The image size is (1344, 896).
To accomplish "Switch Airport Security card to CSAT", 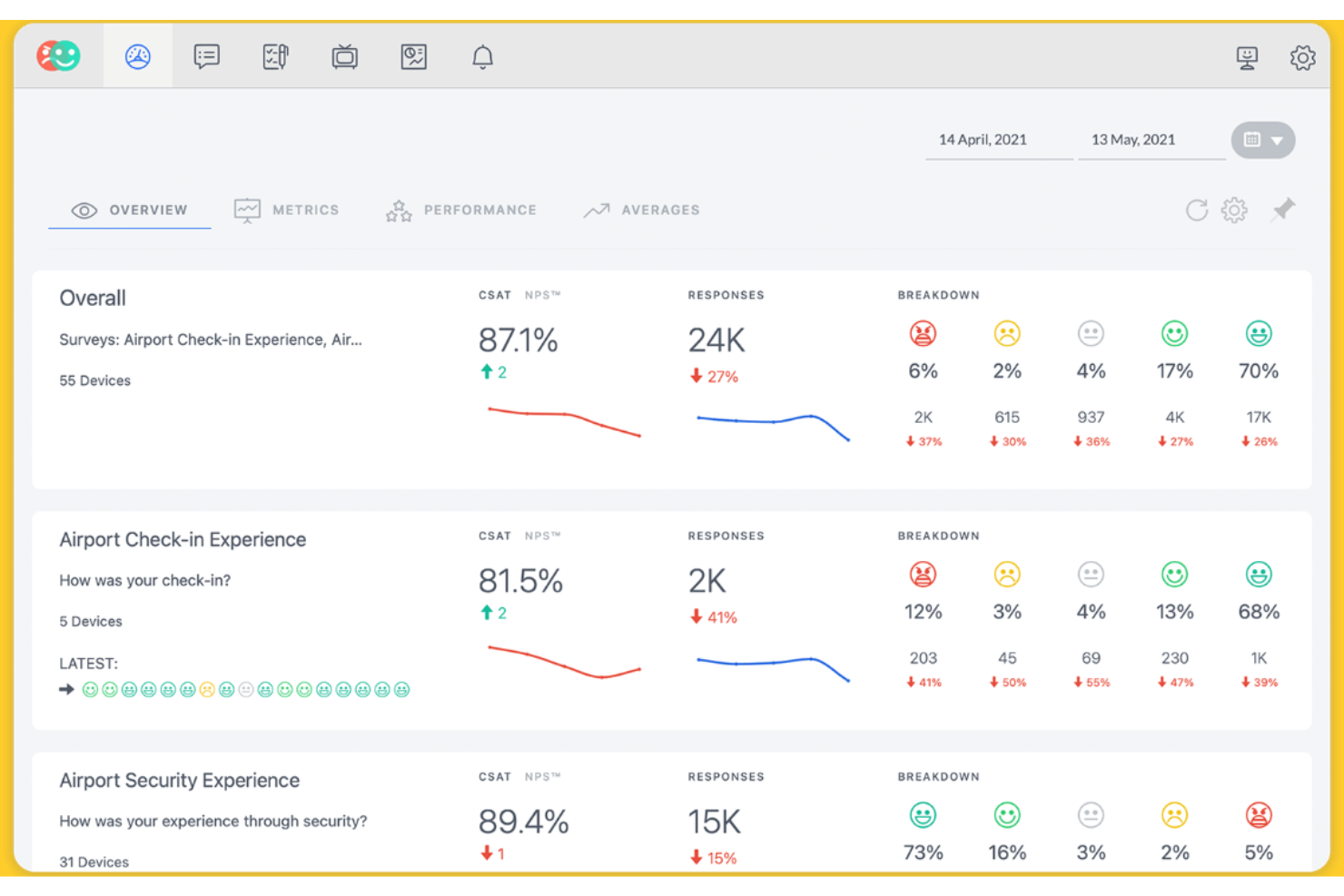I will [494, 776].
